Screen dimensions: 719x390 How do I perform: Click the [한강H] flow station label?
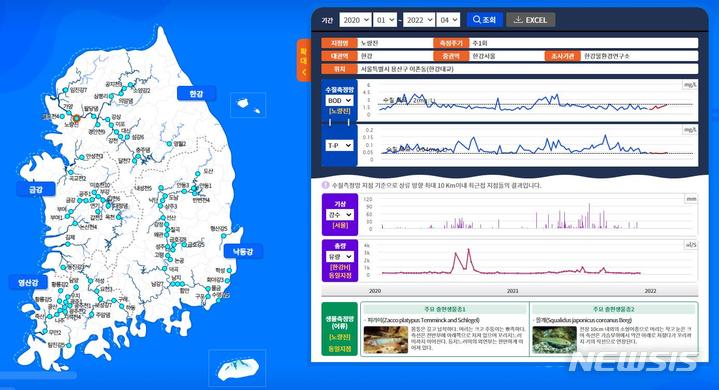click(340, 267)
